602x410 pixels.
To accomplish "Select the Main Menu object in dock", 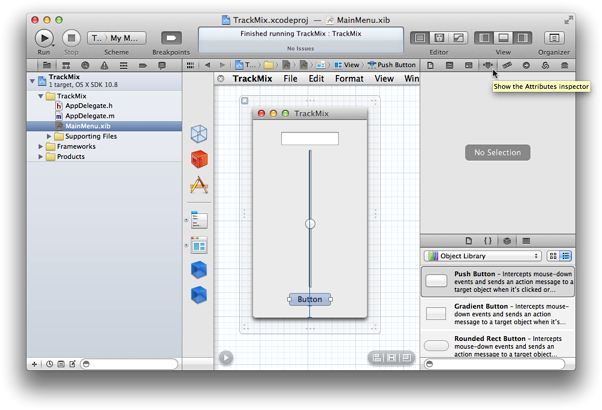I will click(x=199, y=220).
